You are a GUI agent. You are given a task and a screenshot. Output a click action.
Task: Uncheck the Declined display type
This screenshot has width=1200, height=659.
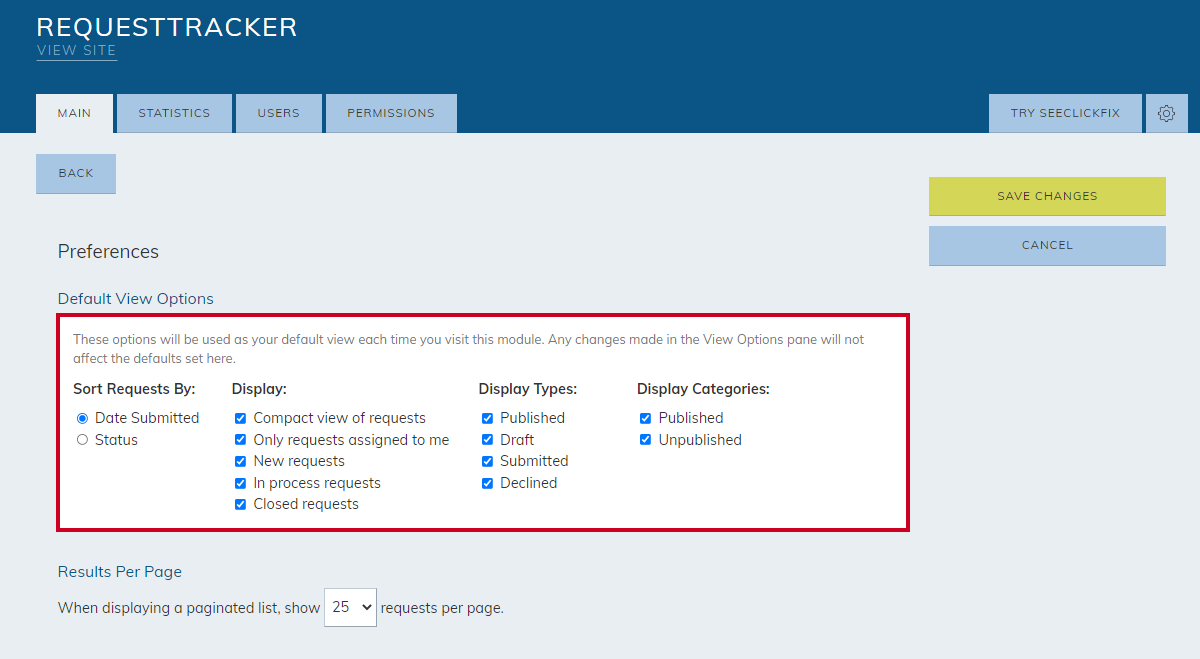(487, 483)
